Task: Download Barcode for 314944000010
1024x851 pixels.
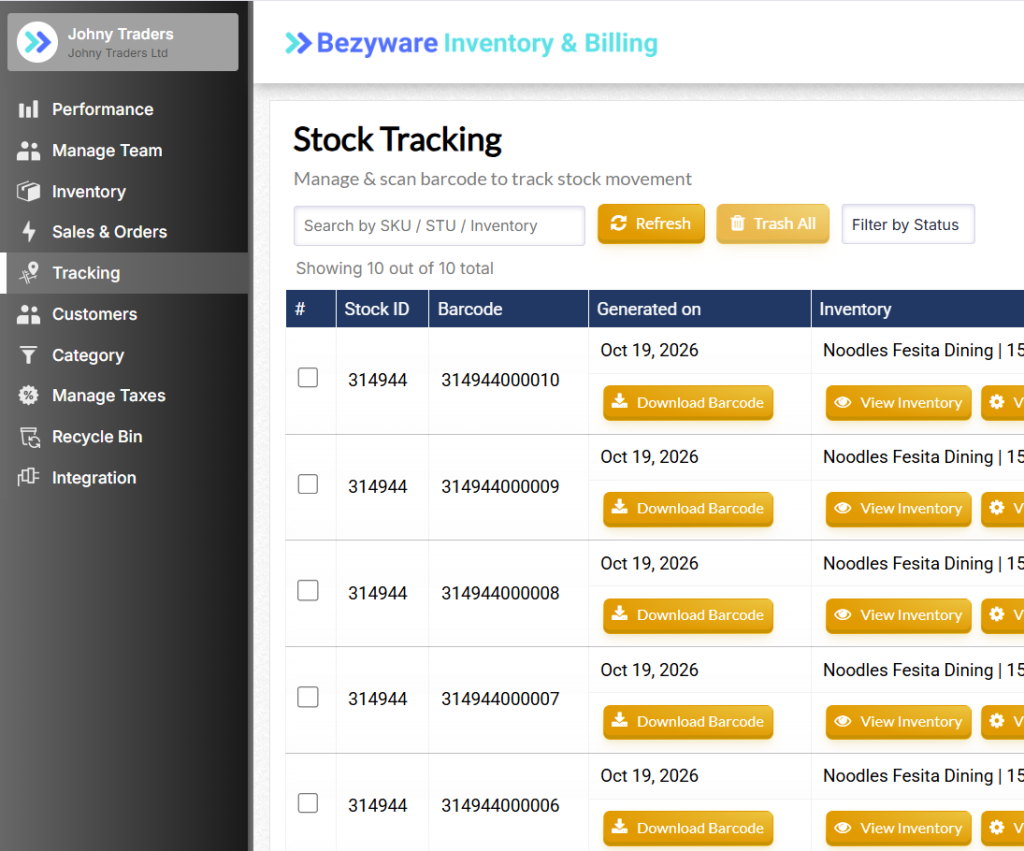Action: pyautogui.click(x=688, y=402)
